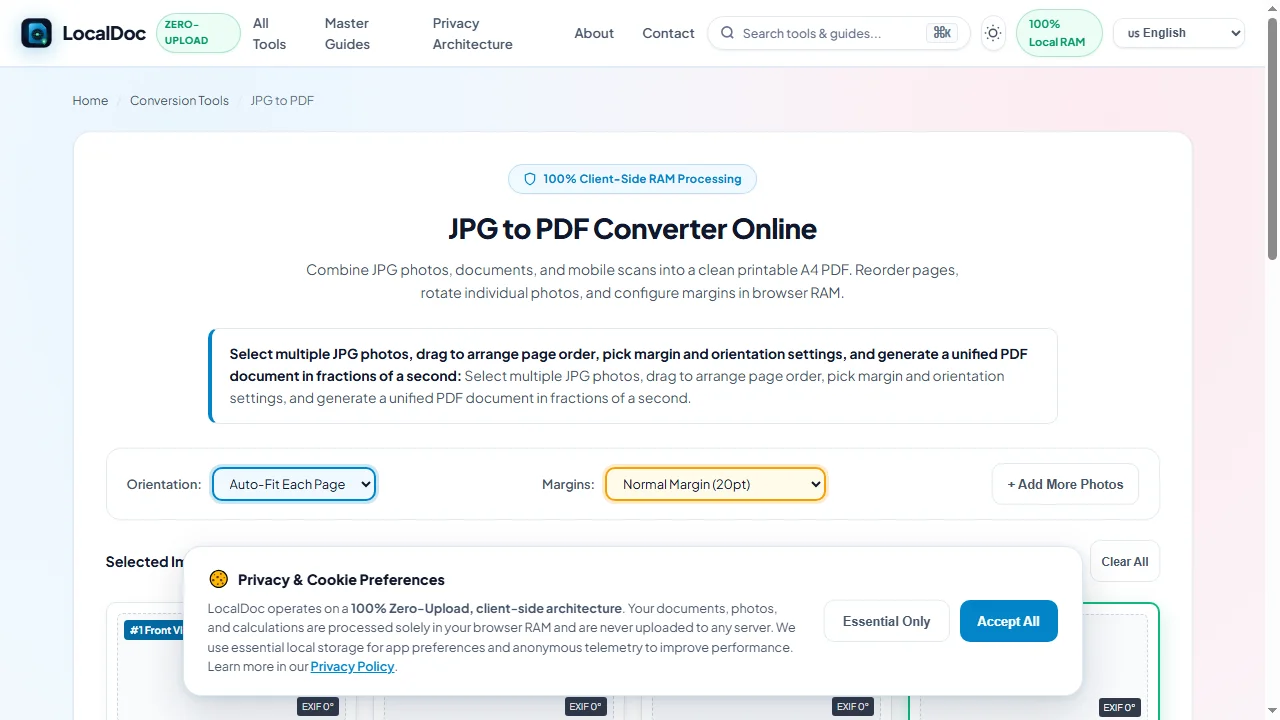Screen dimensions: 1280x720
Task: Choose Essential Only cookies
Action: 886,621
